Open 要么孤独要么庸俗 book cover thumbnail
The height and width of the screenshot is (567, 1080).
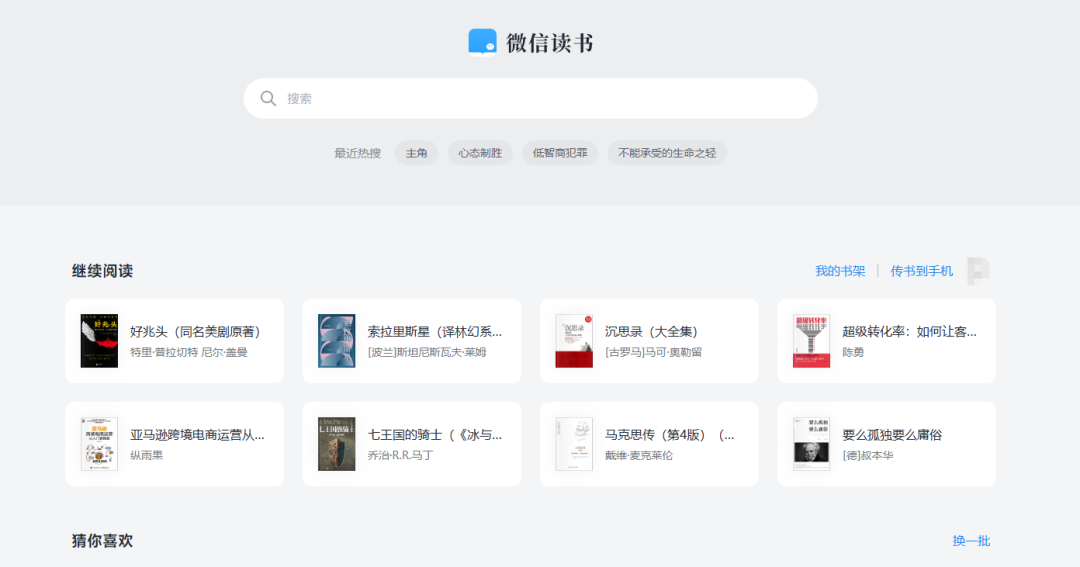point(811,444)
